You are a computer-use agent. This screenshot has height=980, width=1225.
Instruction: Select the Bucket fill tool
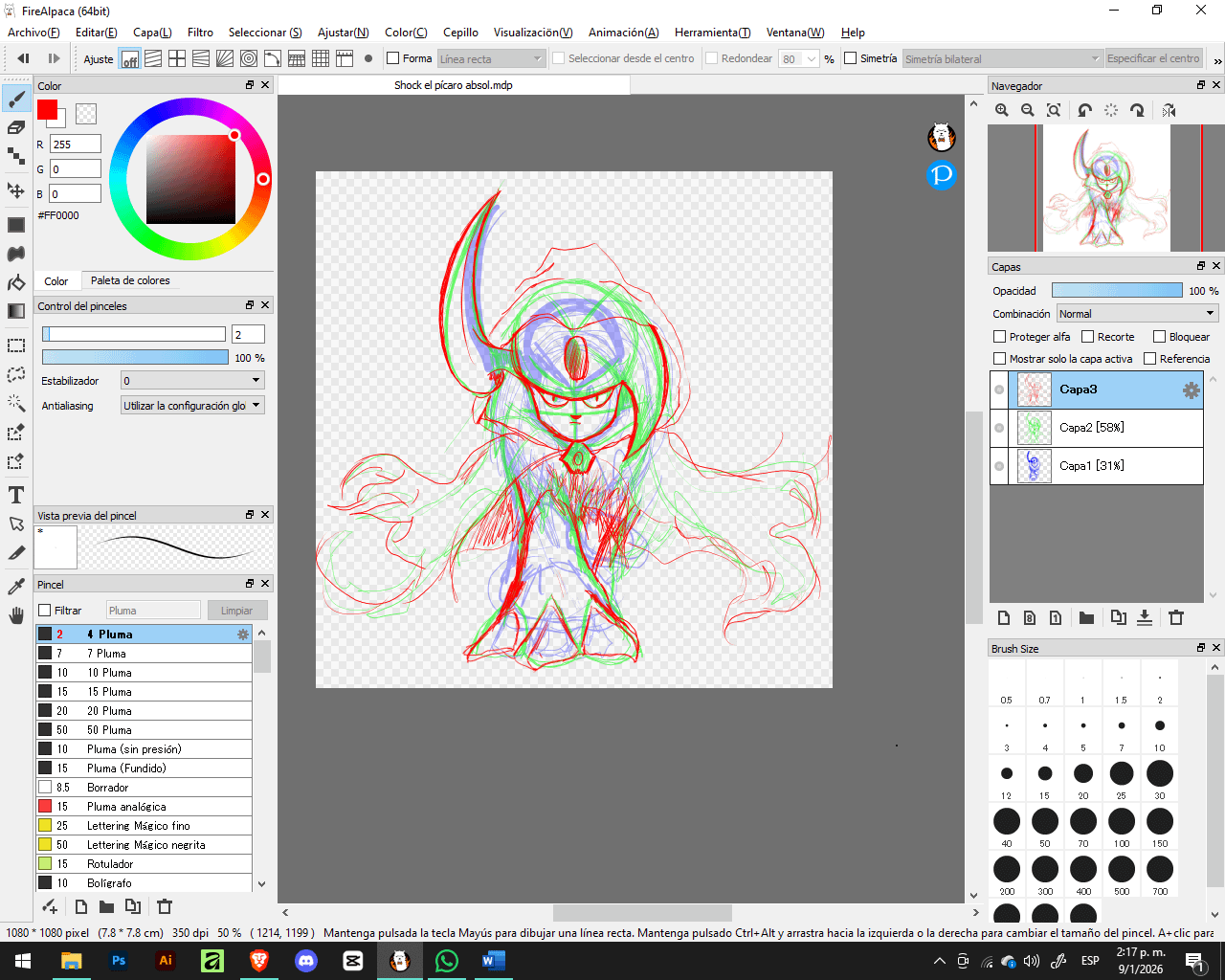pos(16,282)
